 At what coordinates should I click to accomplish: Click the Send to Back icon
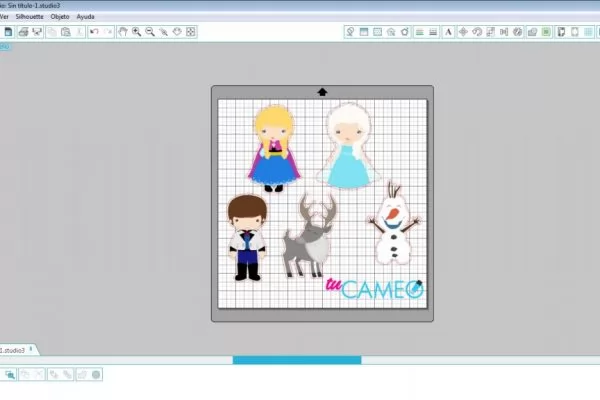coord(68,374)
